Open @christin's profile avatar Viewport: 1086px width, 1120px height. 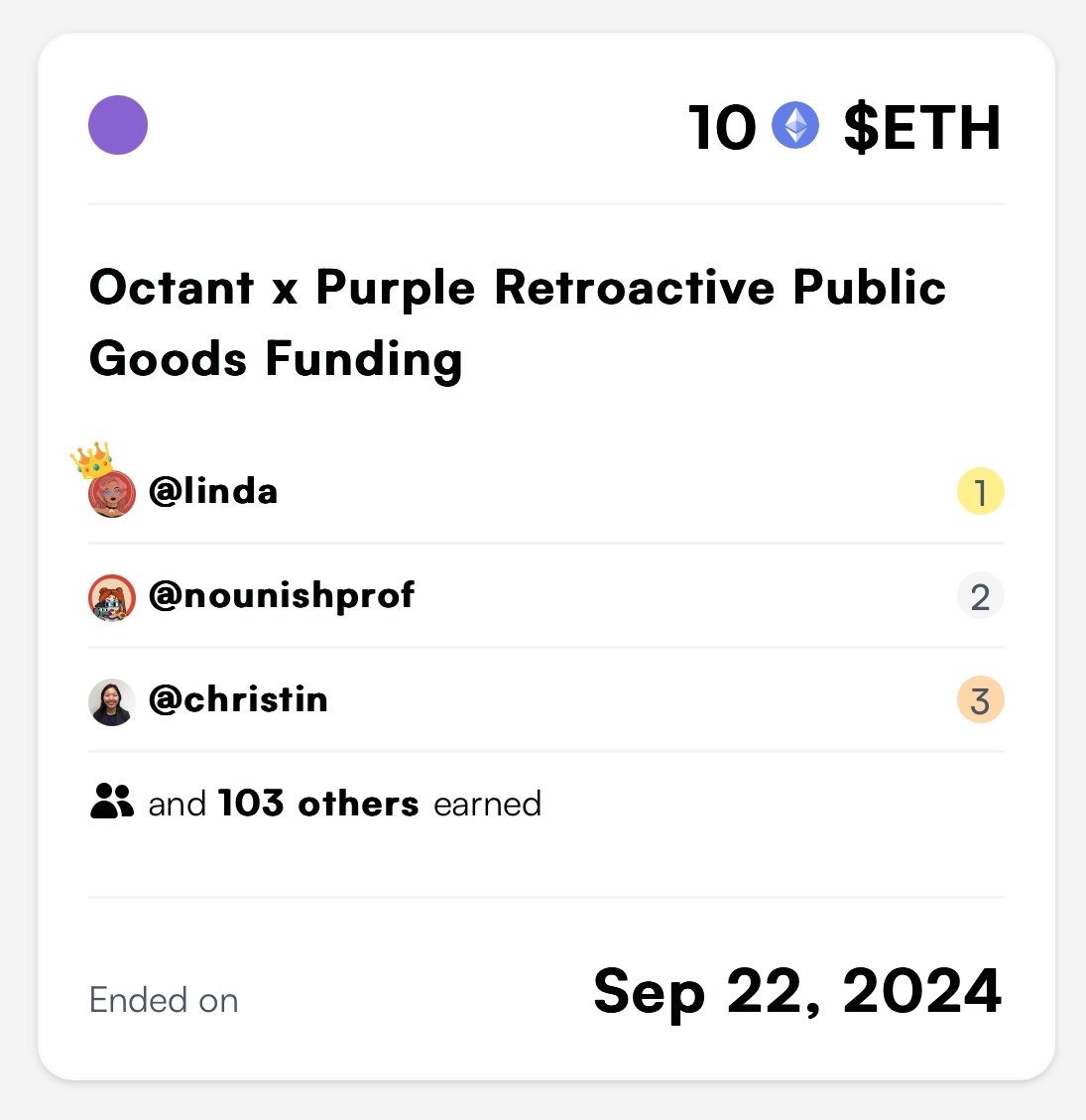111,701
